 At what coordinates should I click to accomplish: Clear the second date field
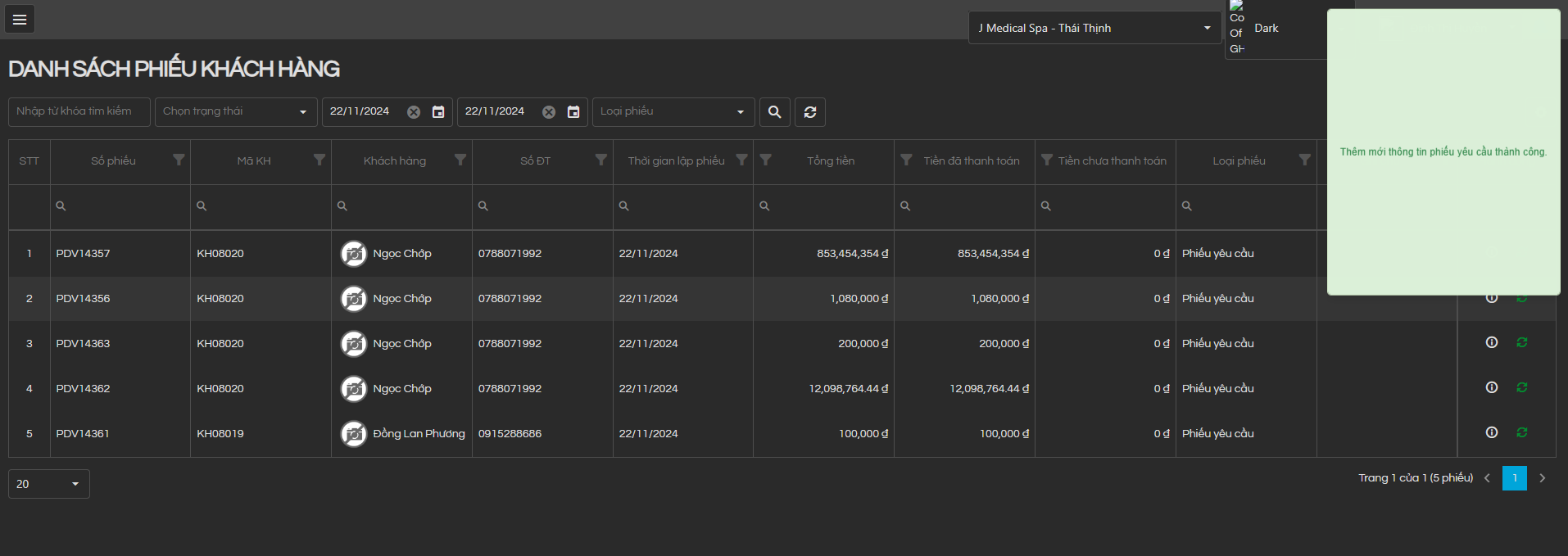pos(549,112)
